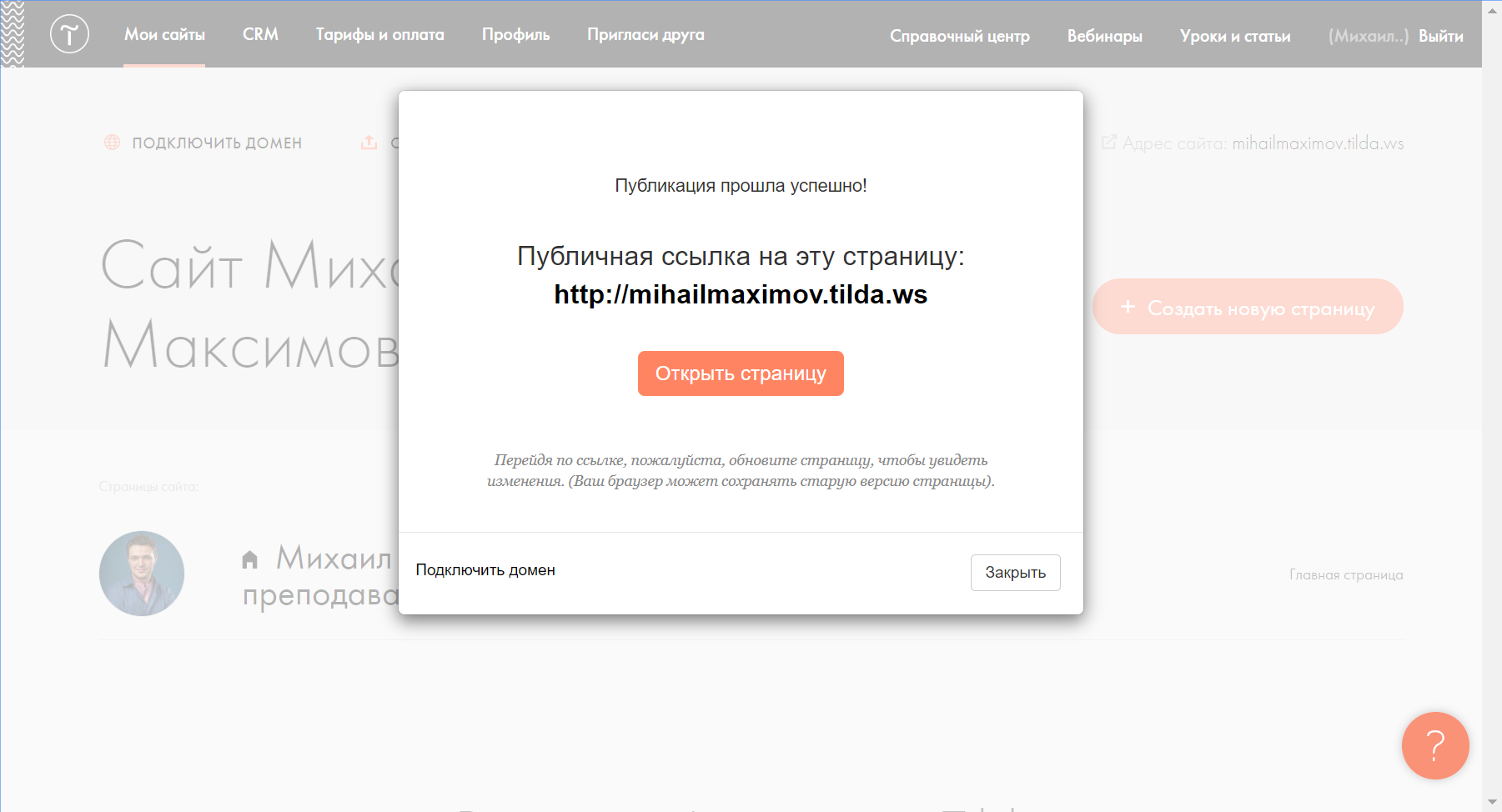Open the Профиль menu item
Image resolution: width=1502 pixels, height=812 pixels.
[515, 35]
